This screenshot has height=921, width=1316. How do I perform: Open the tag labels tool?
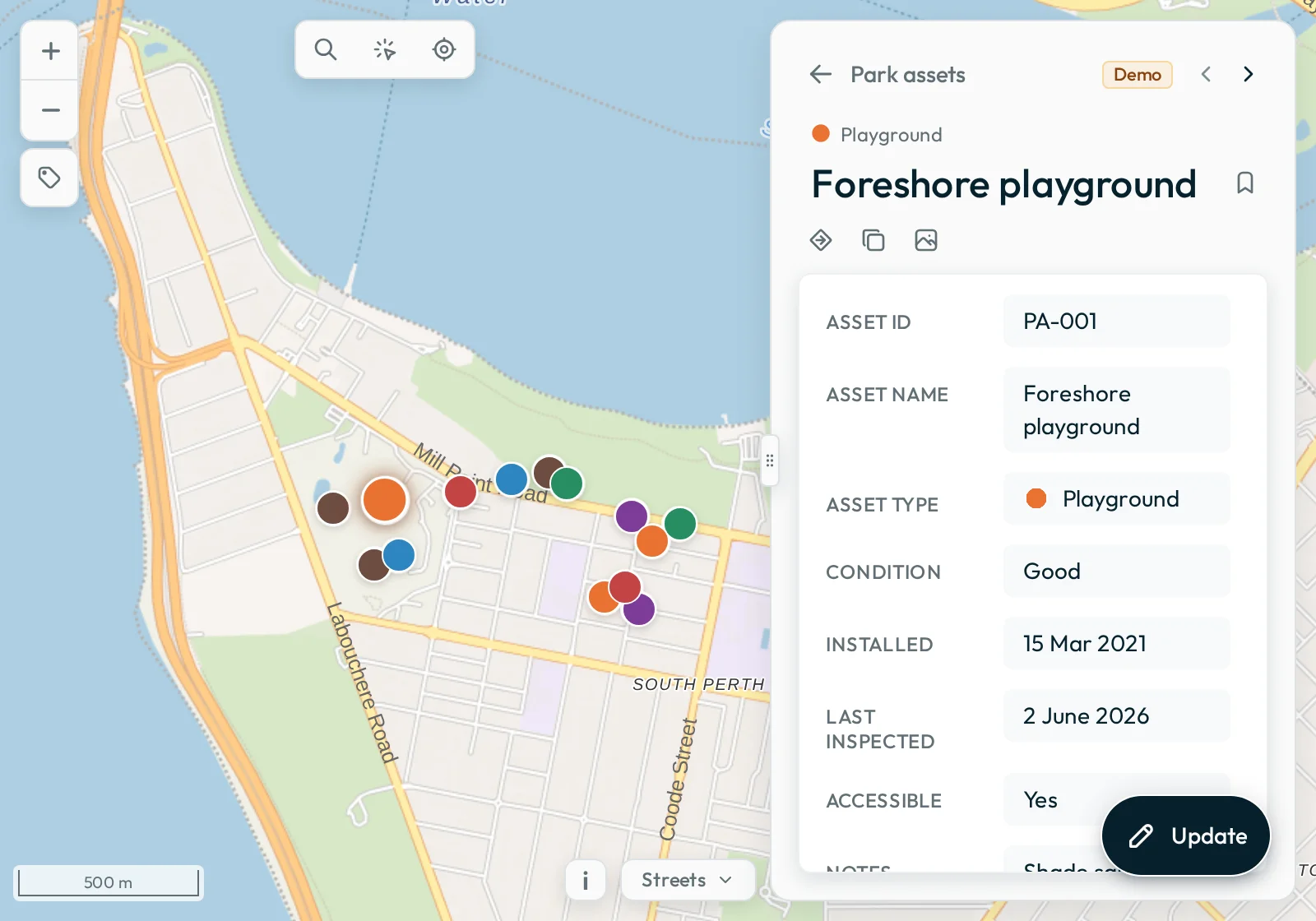pyautogui.click(x=49, y=178)
